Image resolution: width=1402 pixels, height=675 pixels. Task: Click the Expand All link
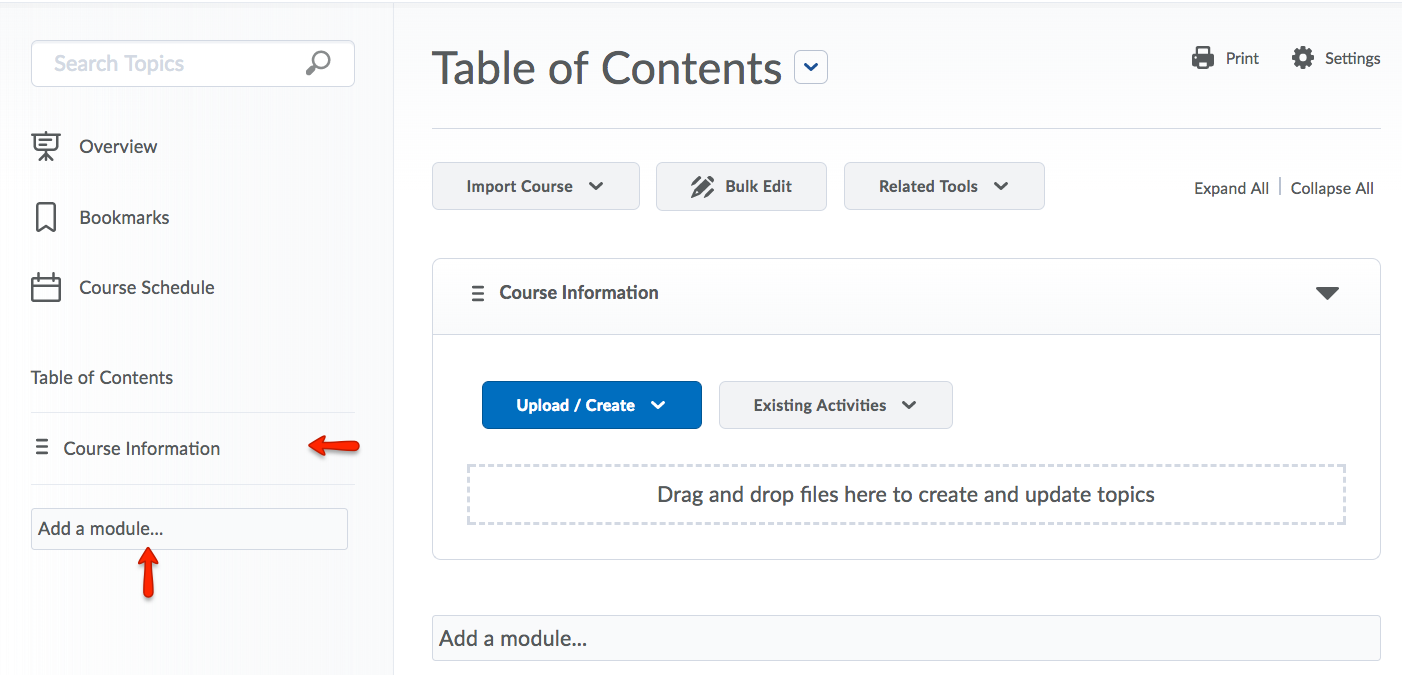(x=1231, y=188)
